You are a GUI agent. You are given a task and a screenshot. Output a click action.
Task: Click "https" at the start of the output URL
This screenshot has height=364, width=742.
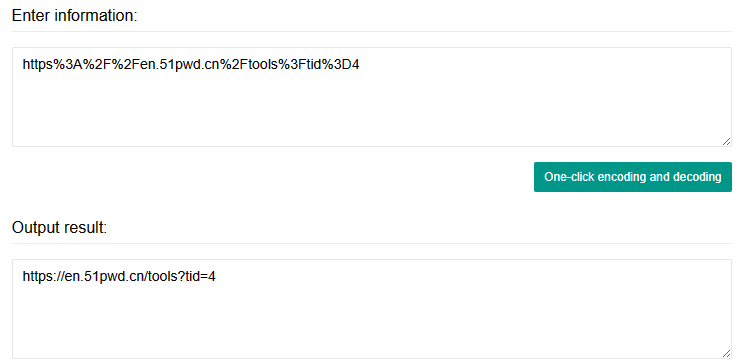coord(38,277)
